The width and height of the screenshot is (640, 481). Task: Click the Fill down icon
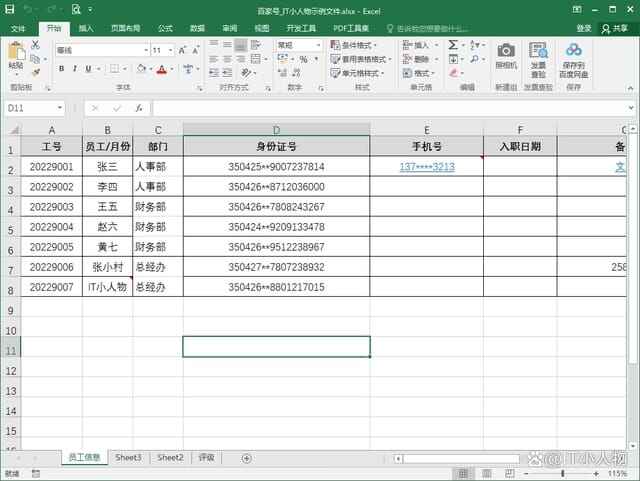coord(453,59)
